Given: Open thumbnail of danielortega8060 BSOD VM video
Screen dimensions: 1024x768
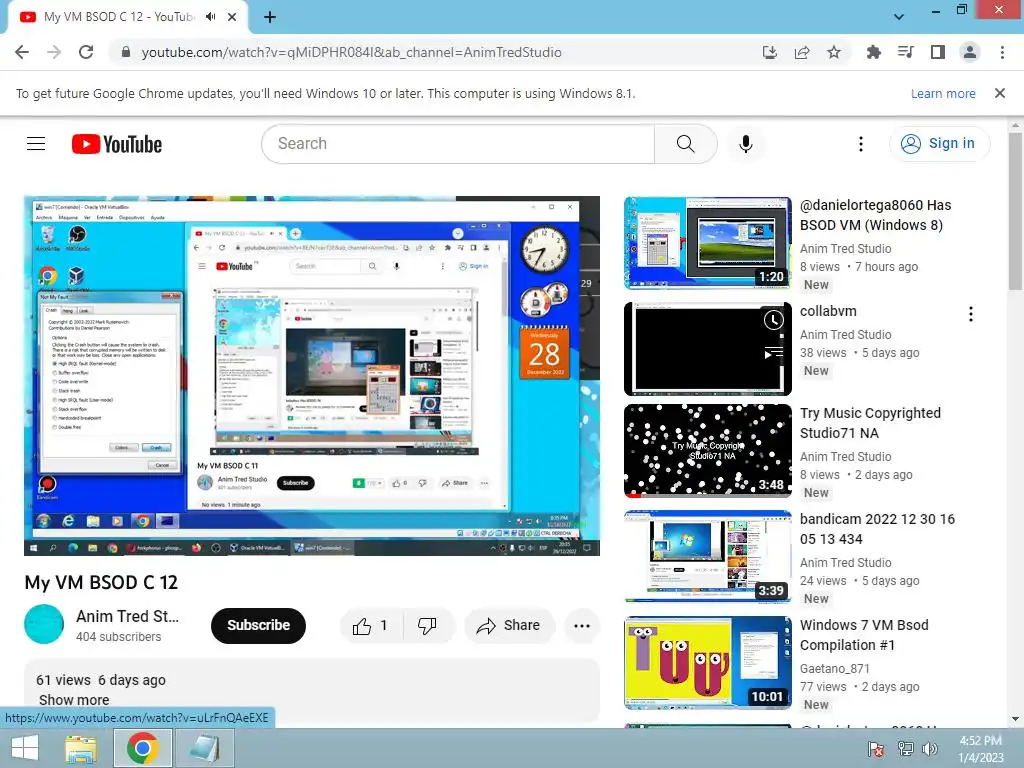Looking at the screenshot, I should tap(708, 243).
